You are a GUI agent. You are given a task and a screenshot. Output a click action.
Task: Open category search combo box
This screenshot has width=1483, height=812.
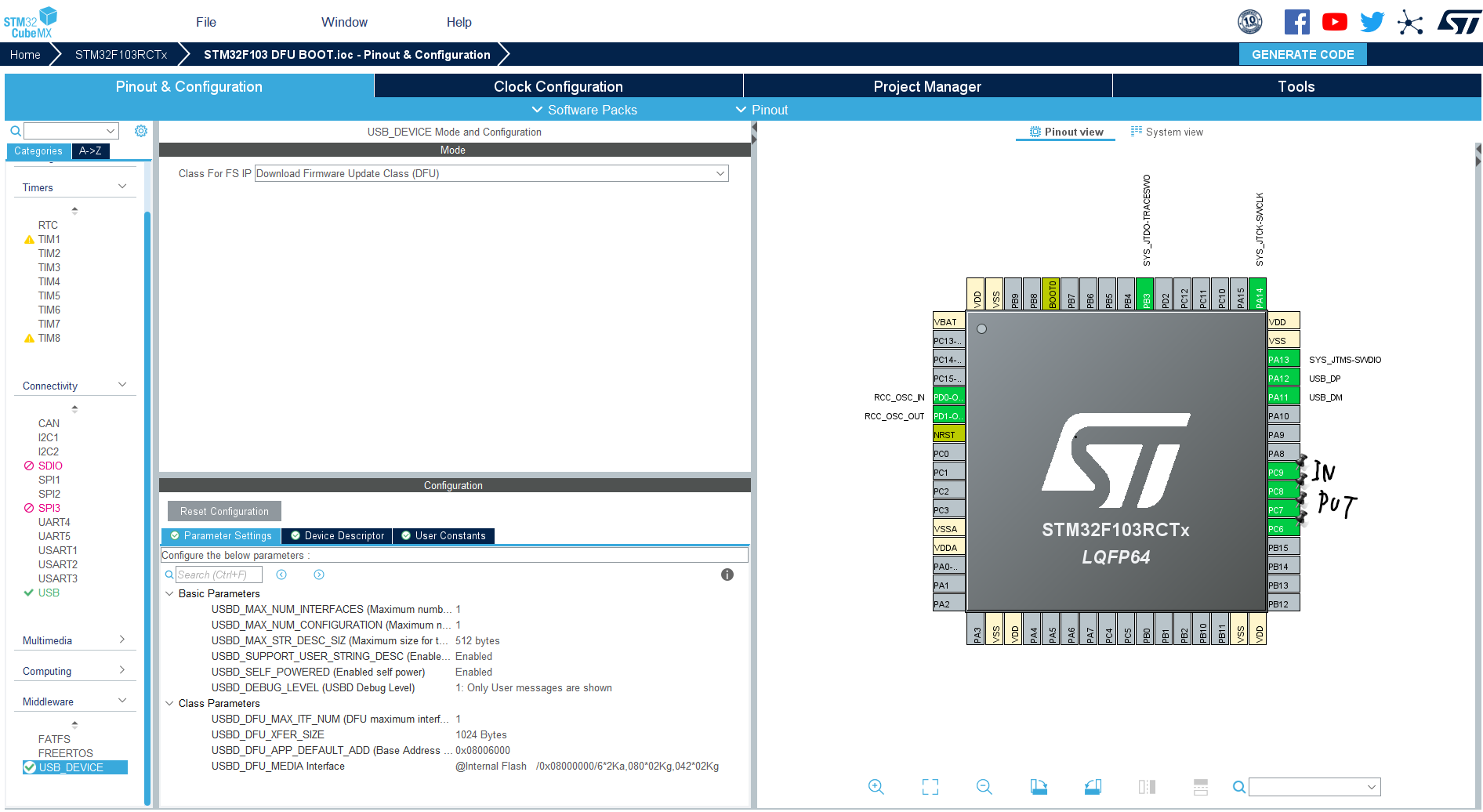point(71,131)
